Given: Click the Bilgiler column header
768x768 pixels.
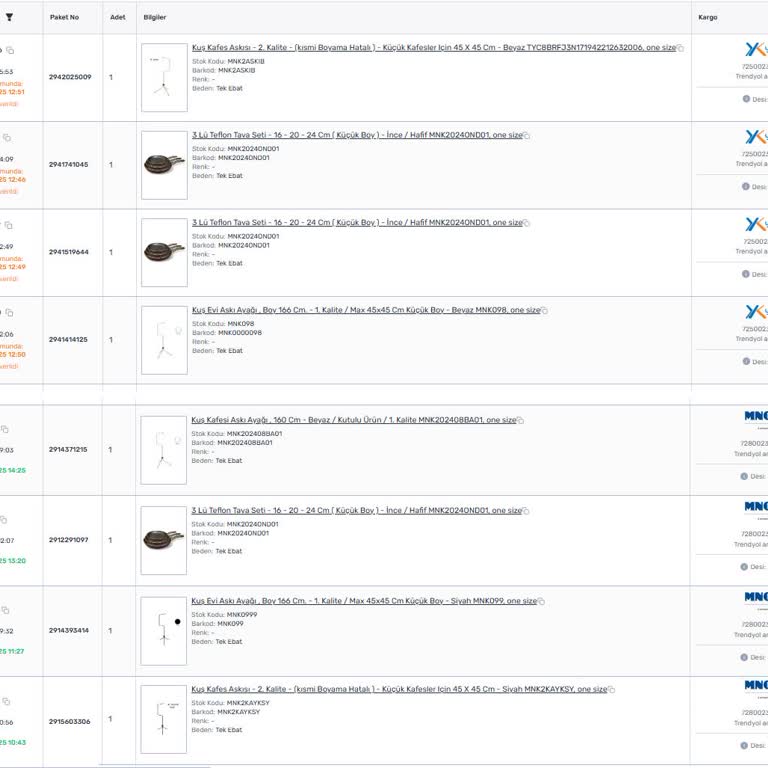Looking at the screenshot, I should pos(155,17).
